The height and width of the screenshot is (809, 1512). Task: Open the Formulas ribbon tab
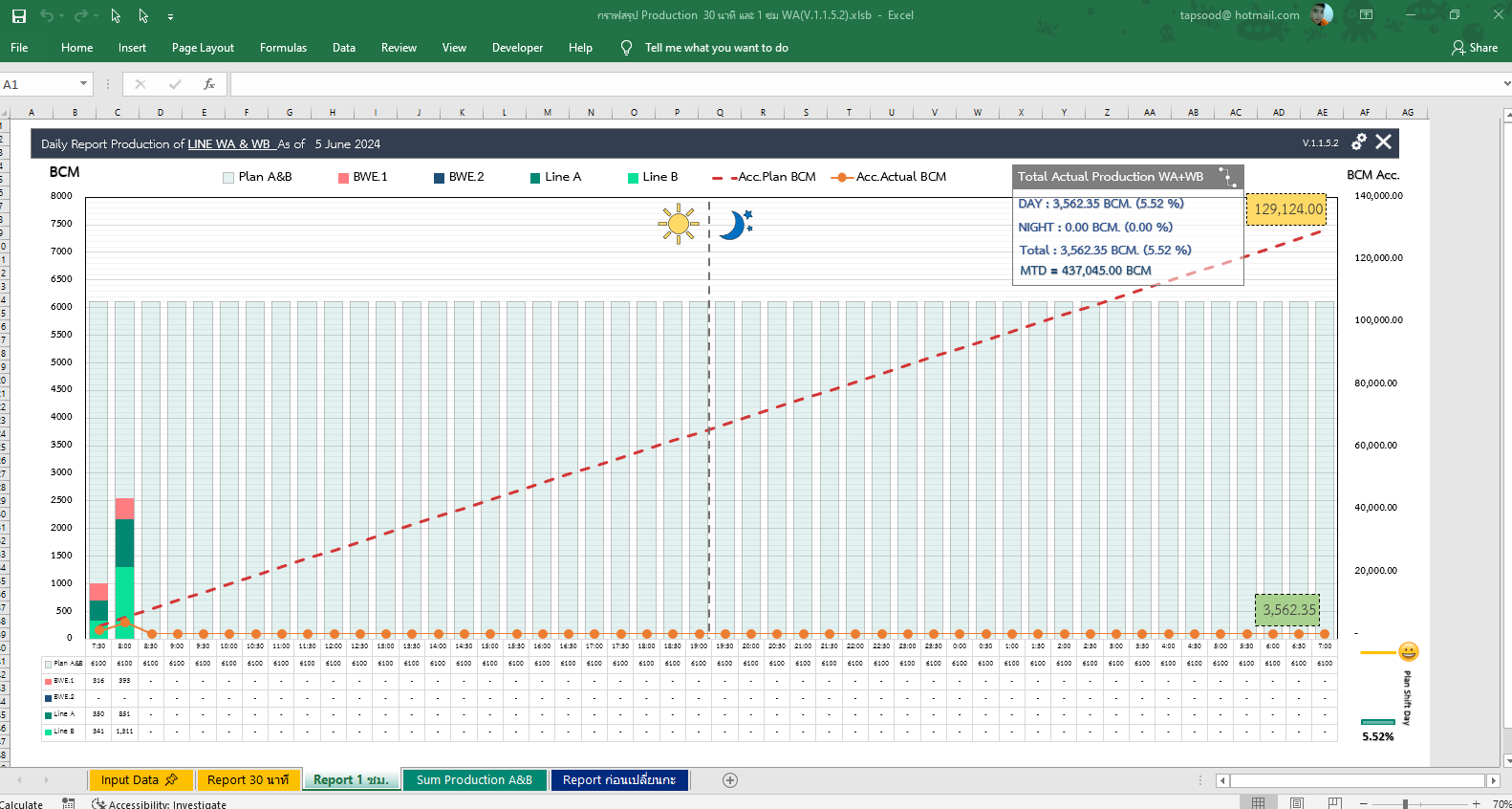point(283,48)
